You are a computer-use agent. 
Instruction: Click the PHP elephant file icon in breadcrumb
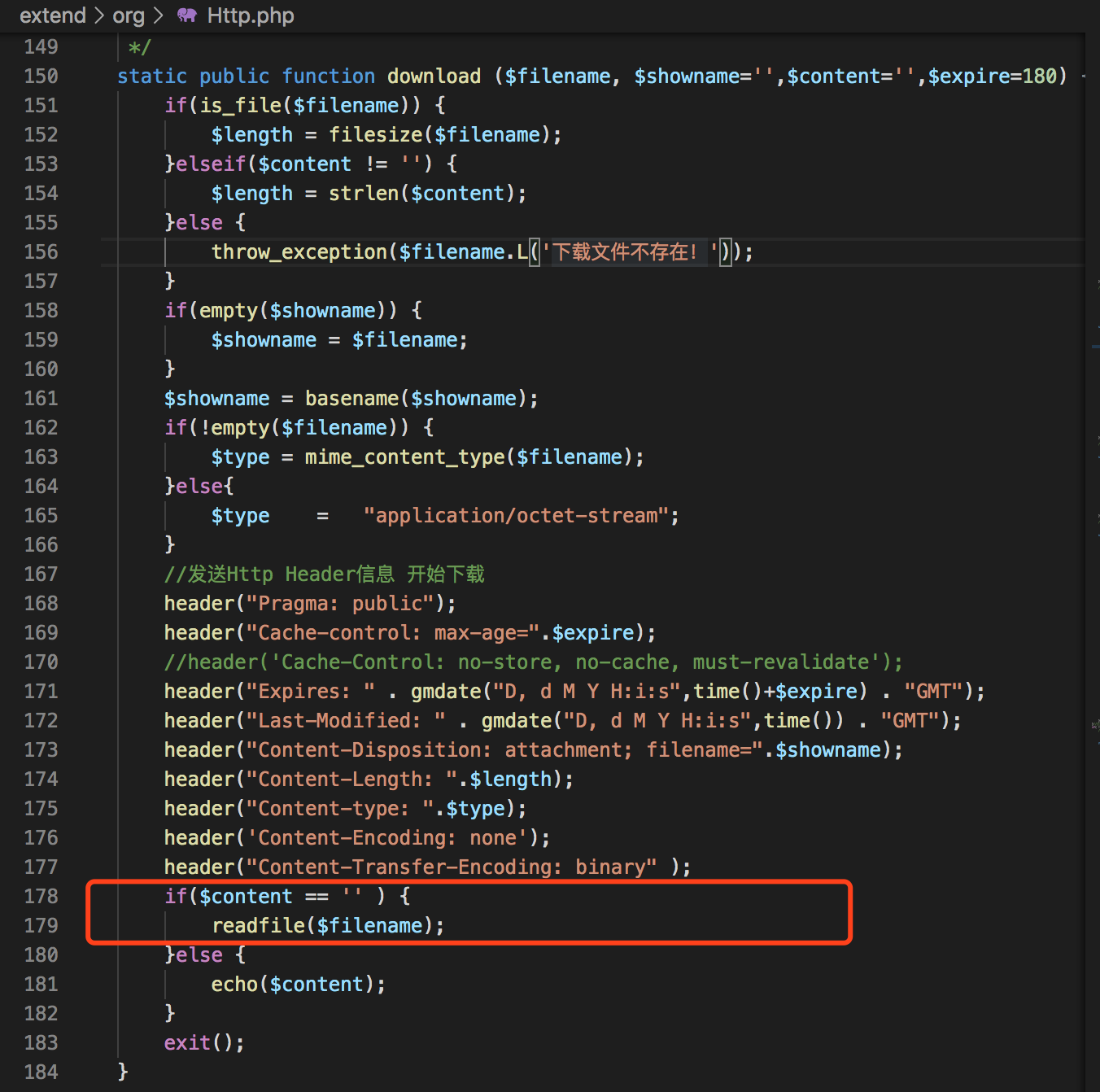186,15
